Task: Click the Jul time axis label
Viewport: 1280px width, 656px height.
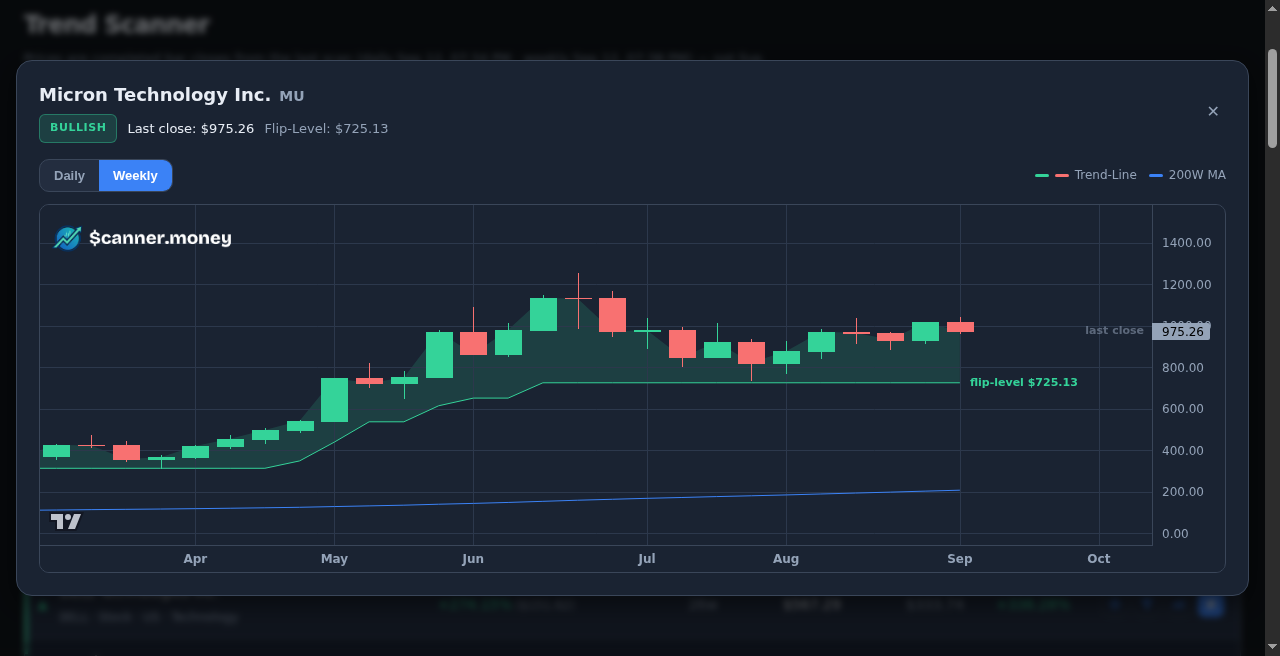Action: click(647, 559)
